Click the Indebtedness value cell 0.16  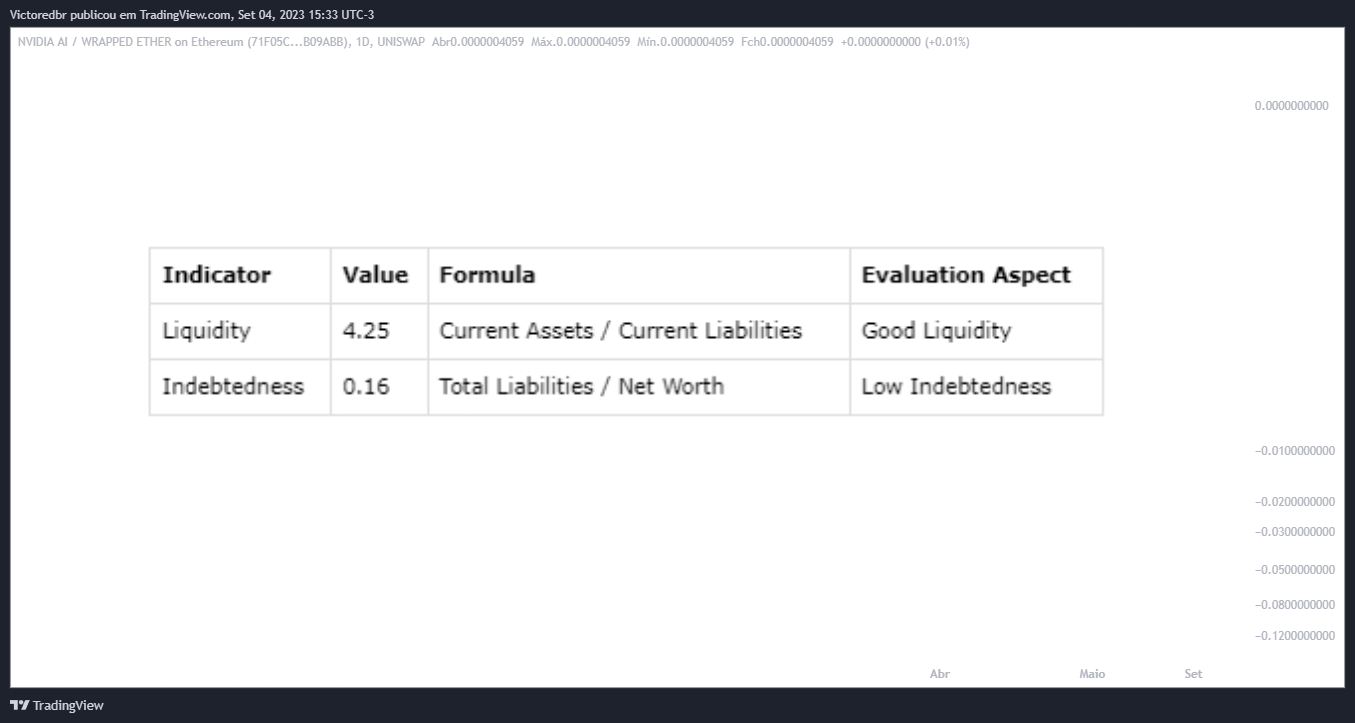(366, 387)
